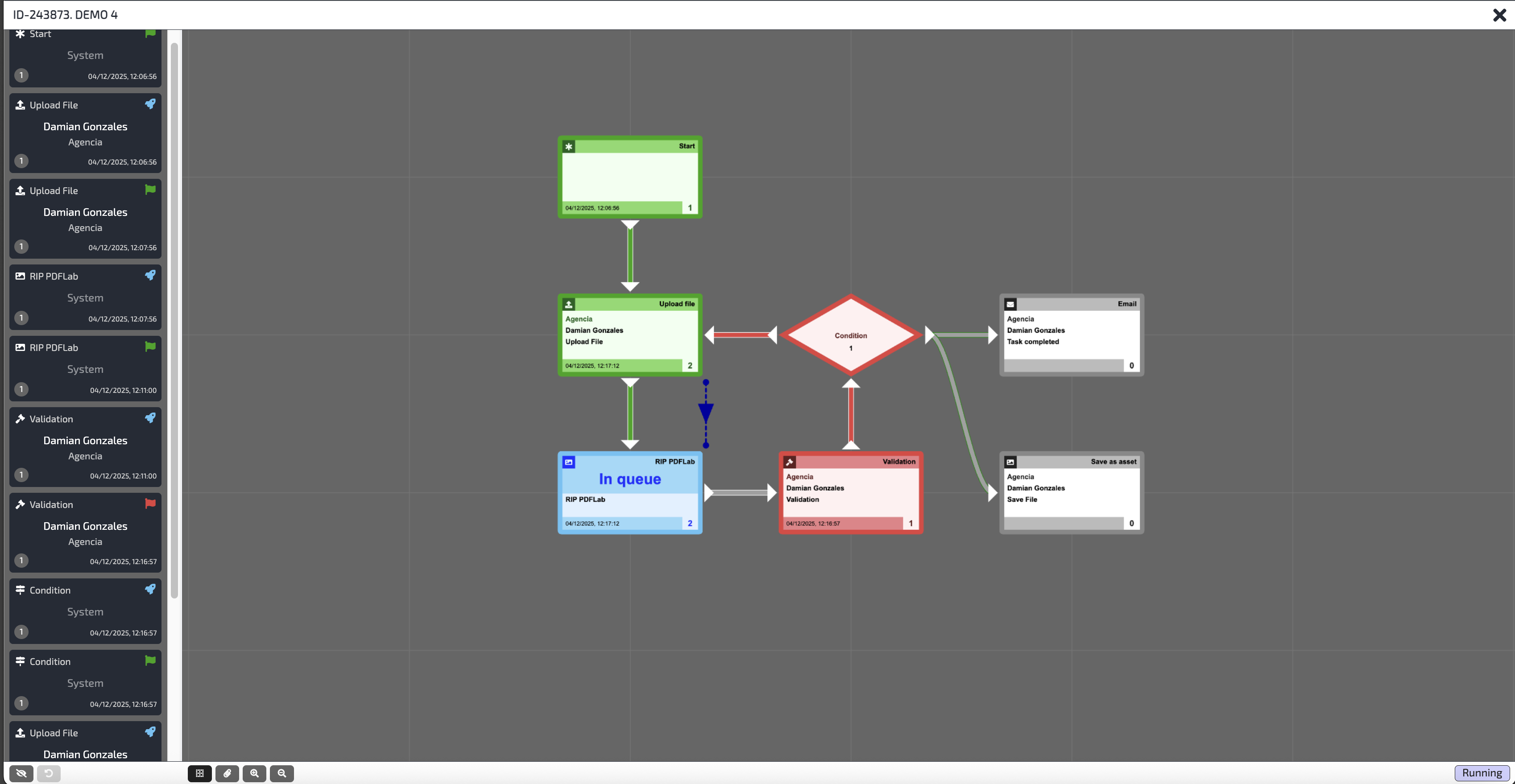Image resolution: width=1515 pixels, height=784 pixels.
Task: Click the Email node envelope icon
Action: coord(1010,305)
